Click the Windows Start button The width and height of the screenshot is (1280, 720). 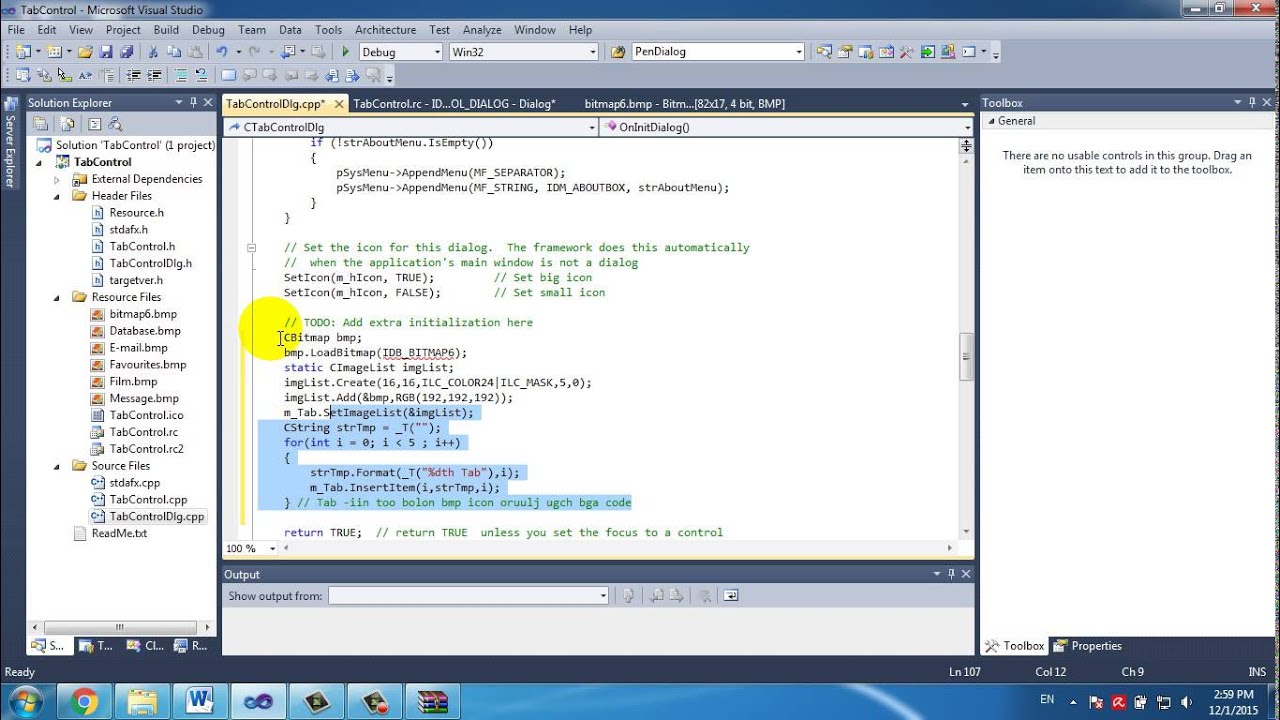click(x=25, y=700)
